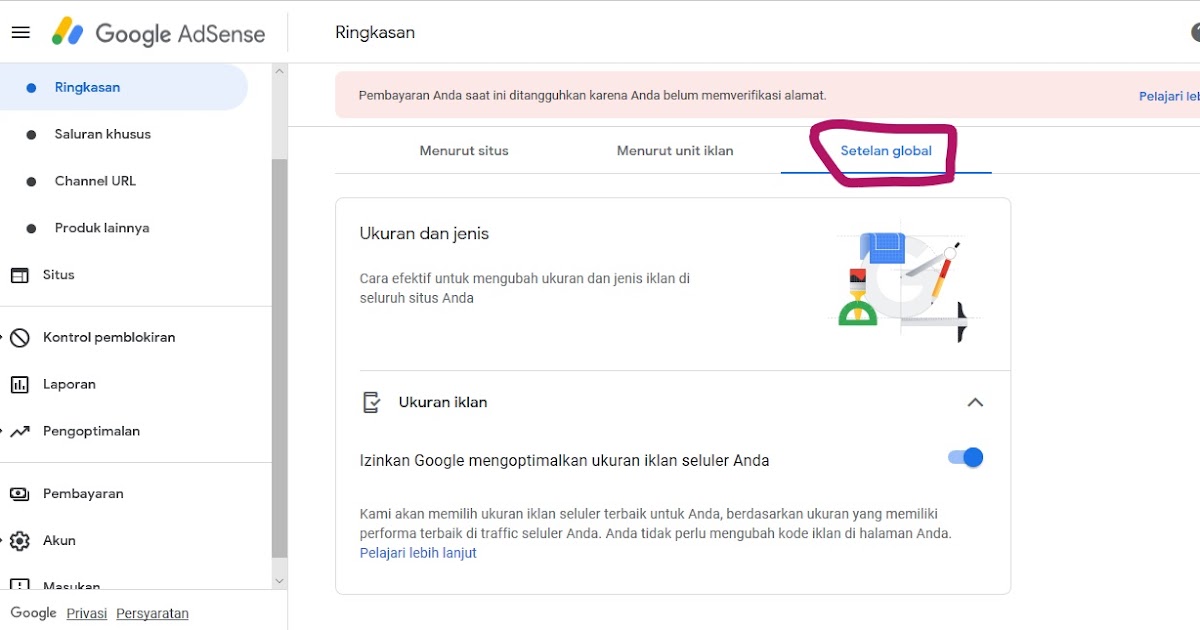Open Pembayaran using its payment card icon

pos(22,493)
